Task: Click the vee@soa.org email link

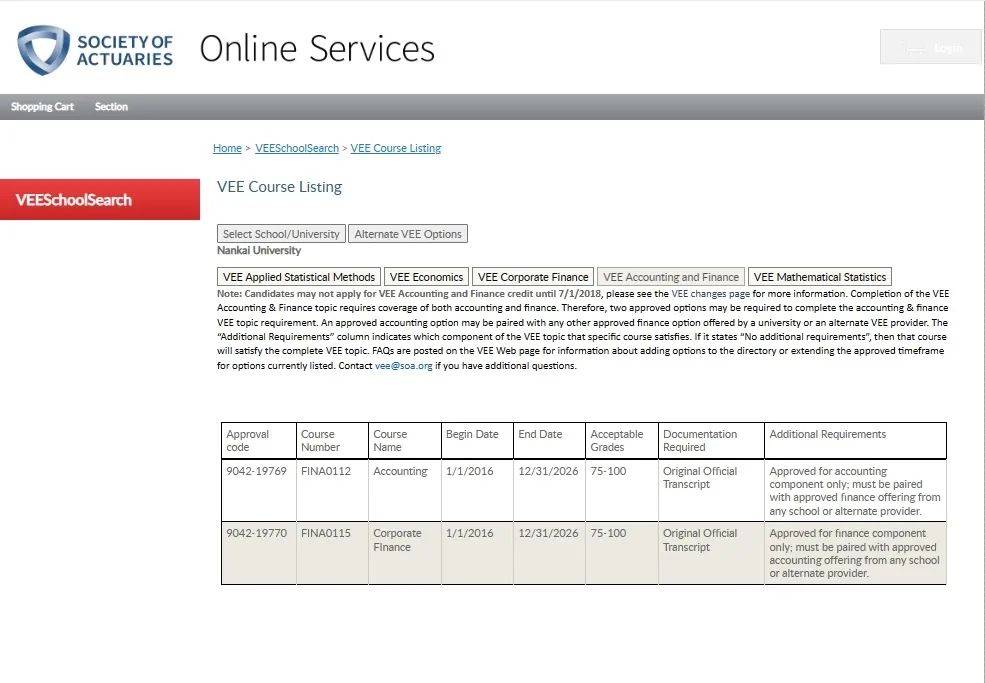Action: tap(403, 366)
